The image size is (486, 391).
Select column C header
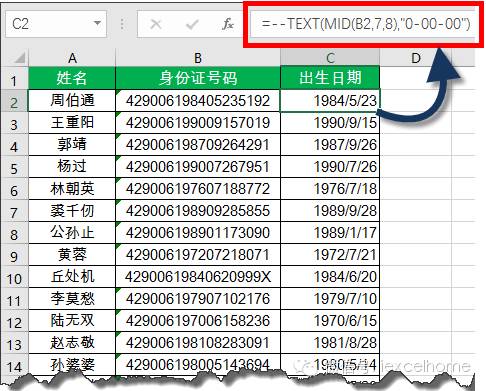point(330,58)
